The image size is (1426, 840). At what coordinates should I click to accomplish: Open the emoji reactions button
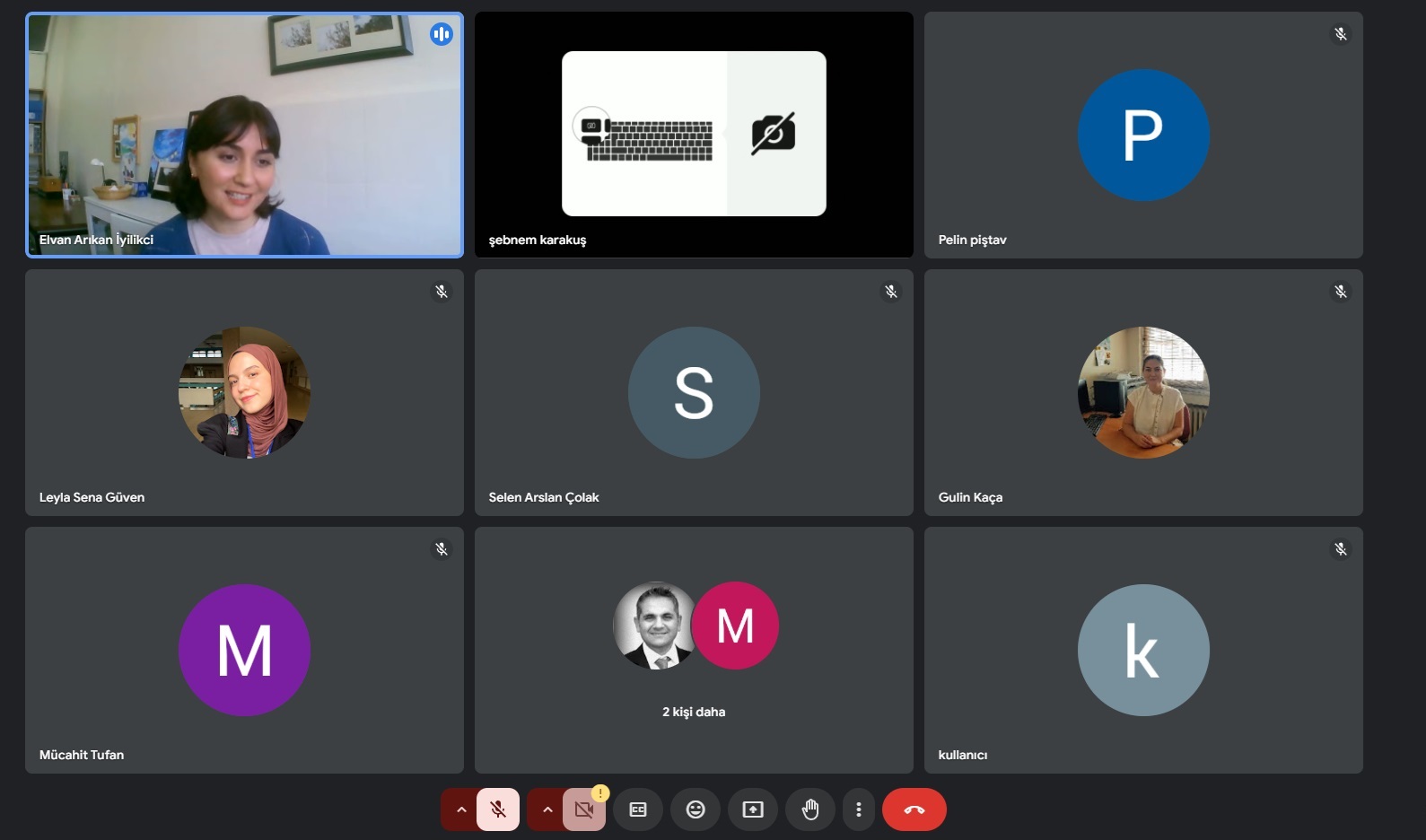pyautogui.click(x=696, y=809)
